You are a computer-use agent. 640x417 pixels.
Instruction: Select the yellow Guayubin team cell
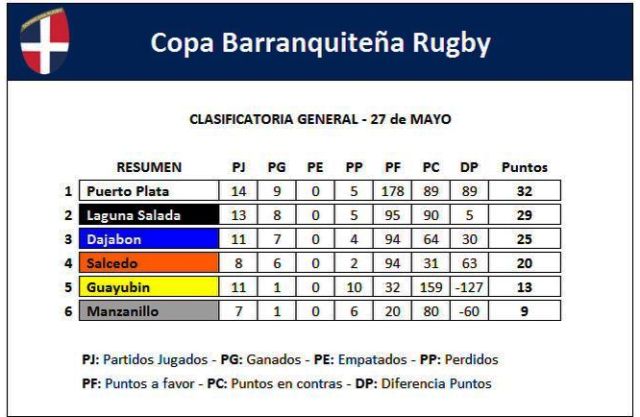(x=149, y=287)
